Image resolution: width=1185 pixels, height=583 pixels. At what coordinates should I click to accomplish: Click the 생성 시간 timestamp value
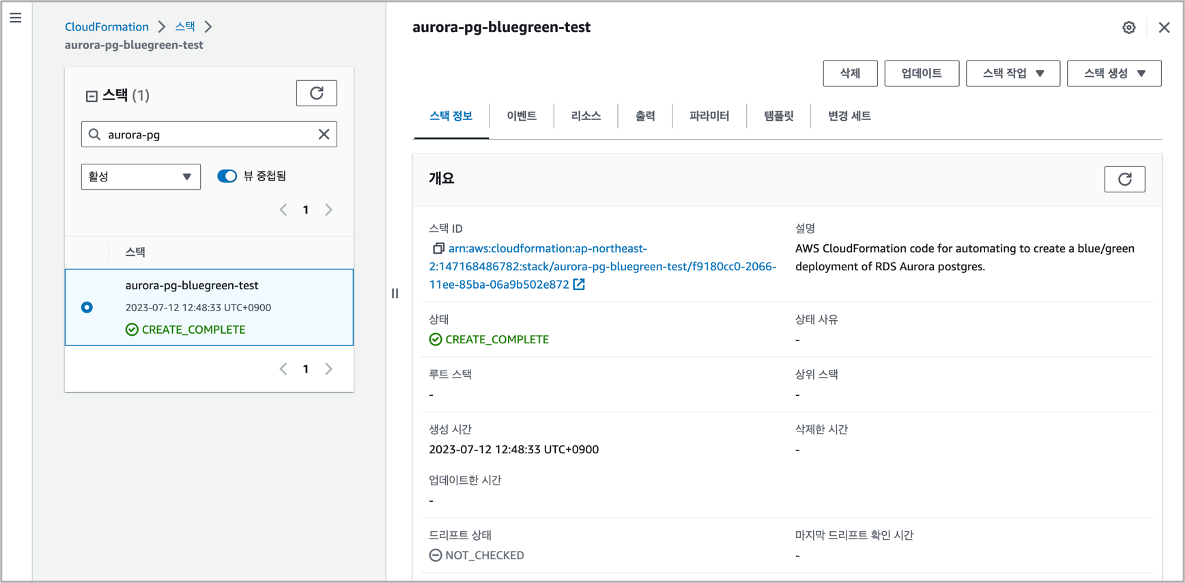pos(514,449)
